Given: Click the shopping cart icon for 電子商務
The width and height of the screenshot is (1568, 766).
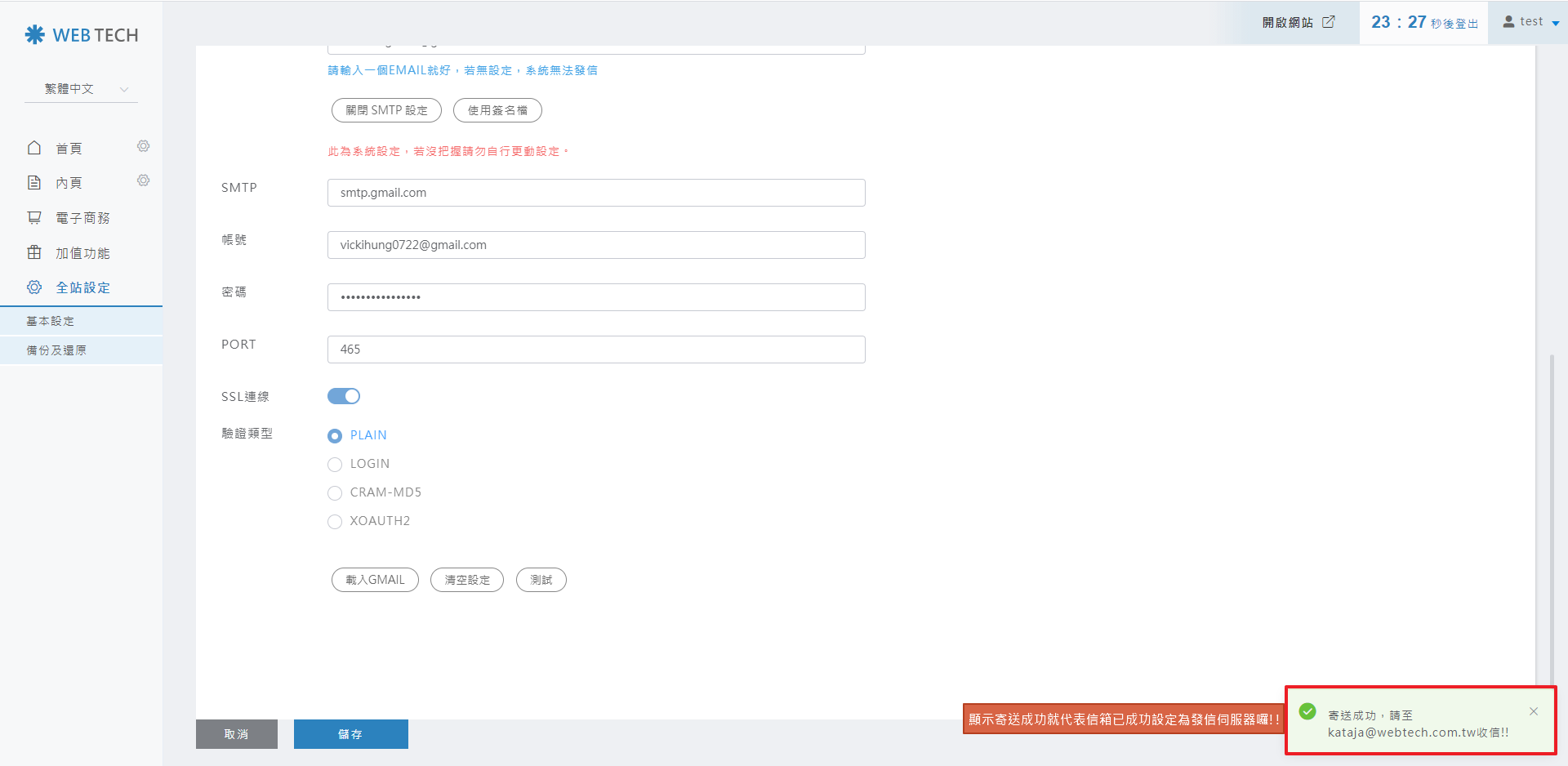Looking at the screenshot, I should coord(34,217).
